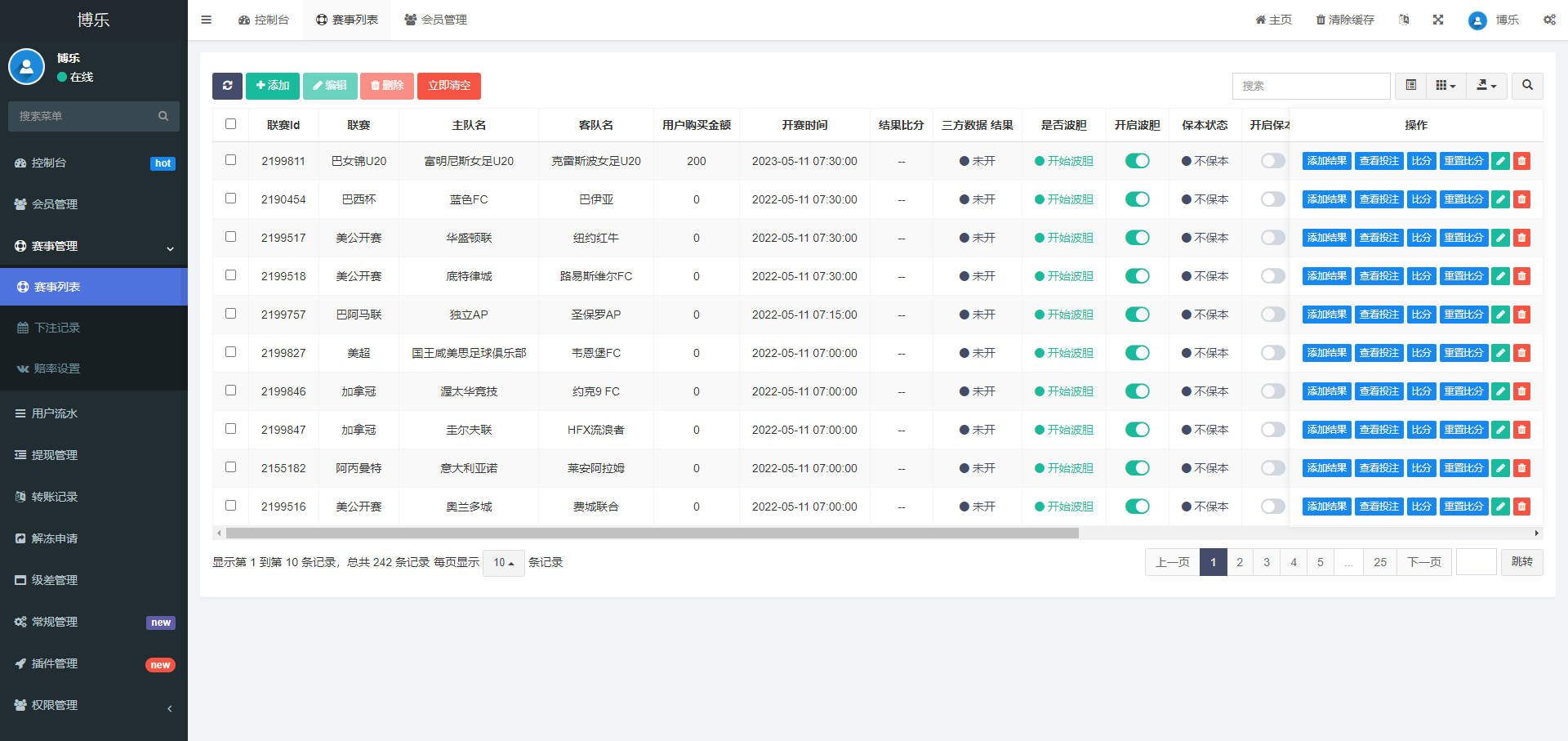Viewport: 1568px width, 741px height.
Task: Click the magnifier search button beside the export dropdown
Action: coord(1527,86)
